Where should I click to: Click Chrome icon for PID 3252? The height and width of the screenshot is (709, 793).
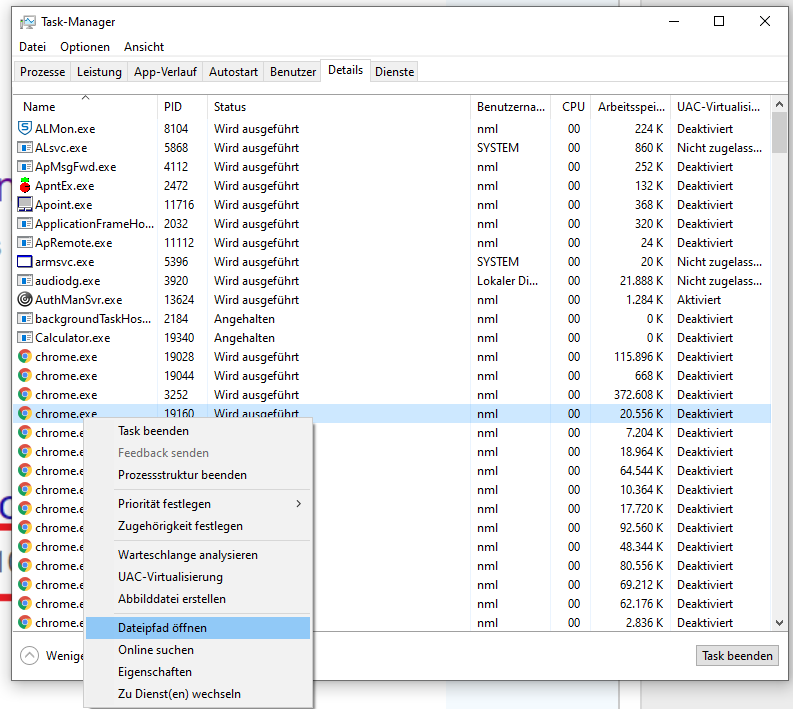(x=25, y=394)
